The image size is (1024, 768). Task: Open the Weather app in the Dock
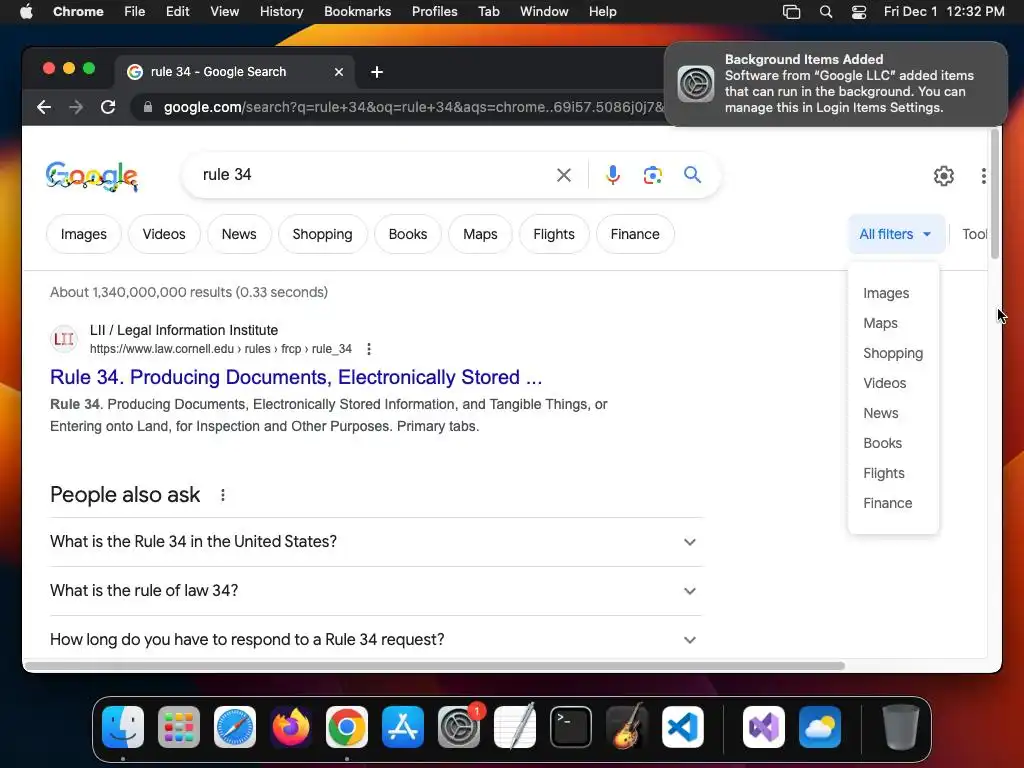point(820,726)
